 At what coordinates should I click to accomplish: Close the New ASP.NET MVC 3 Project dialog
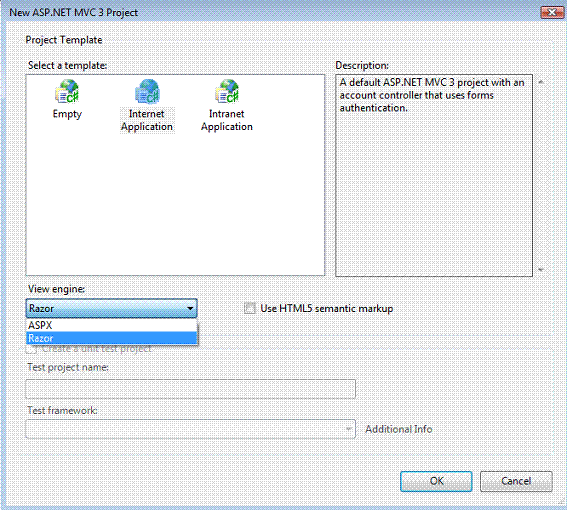[x=552, y=13]
